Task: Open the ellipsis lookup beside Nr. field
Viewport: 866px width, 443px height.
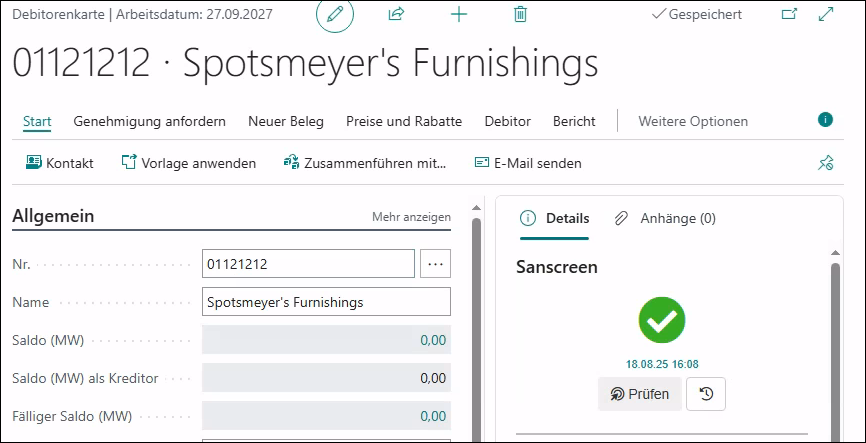Action: (435, 264)
